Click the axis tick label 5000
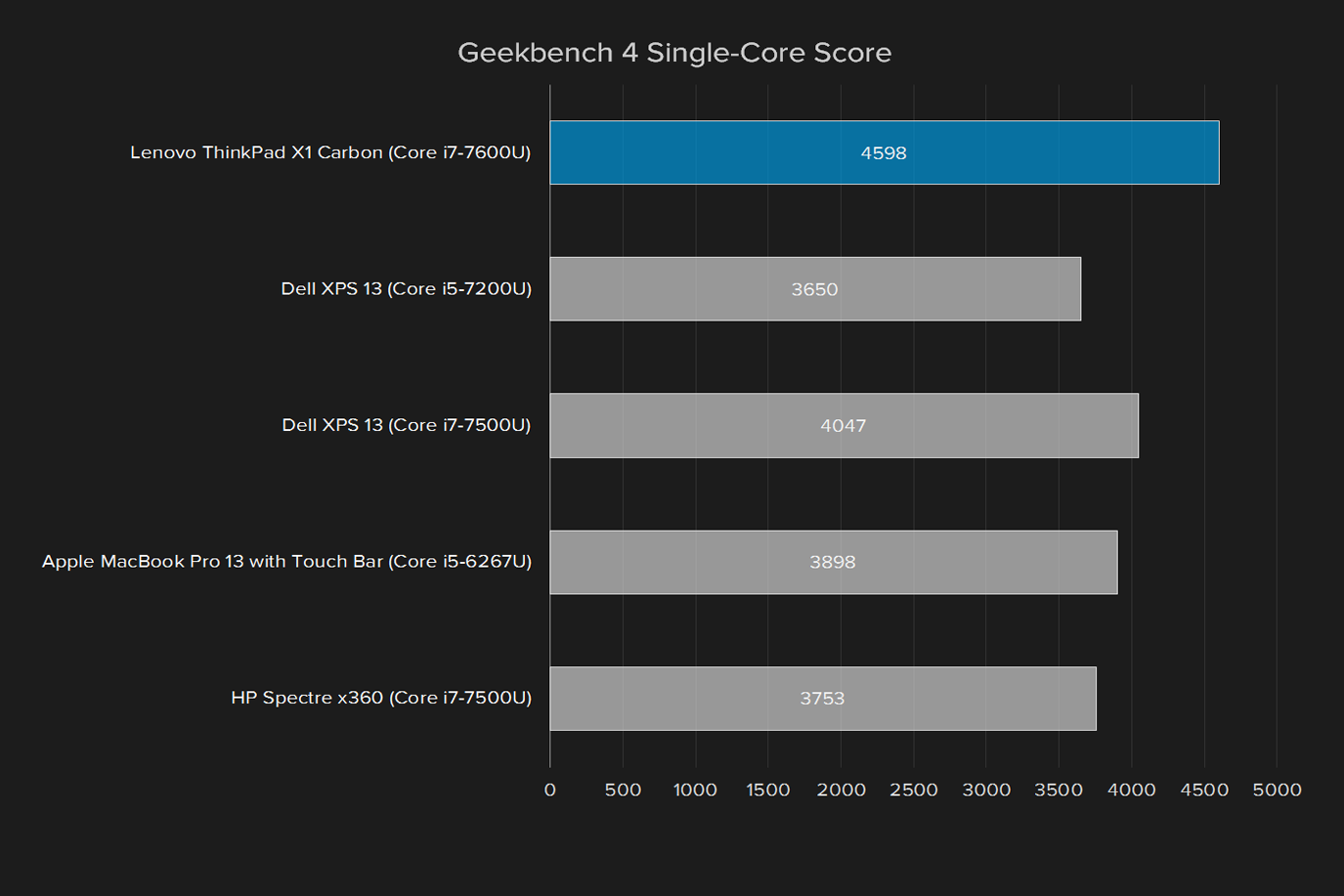 (1278, 789)
